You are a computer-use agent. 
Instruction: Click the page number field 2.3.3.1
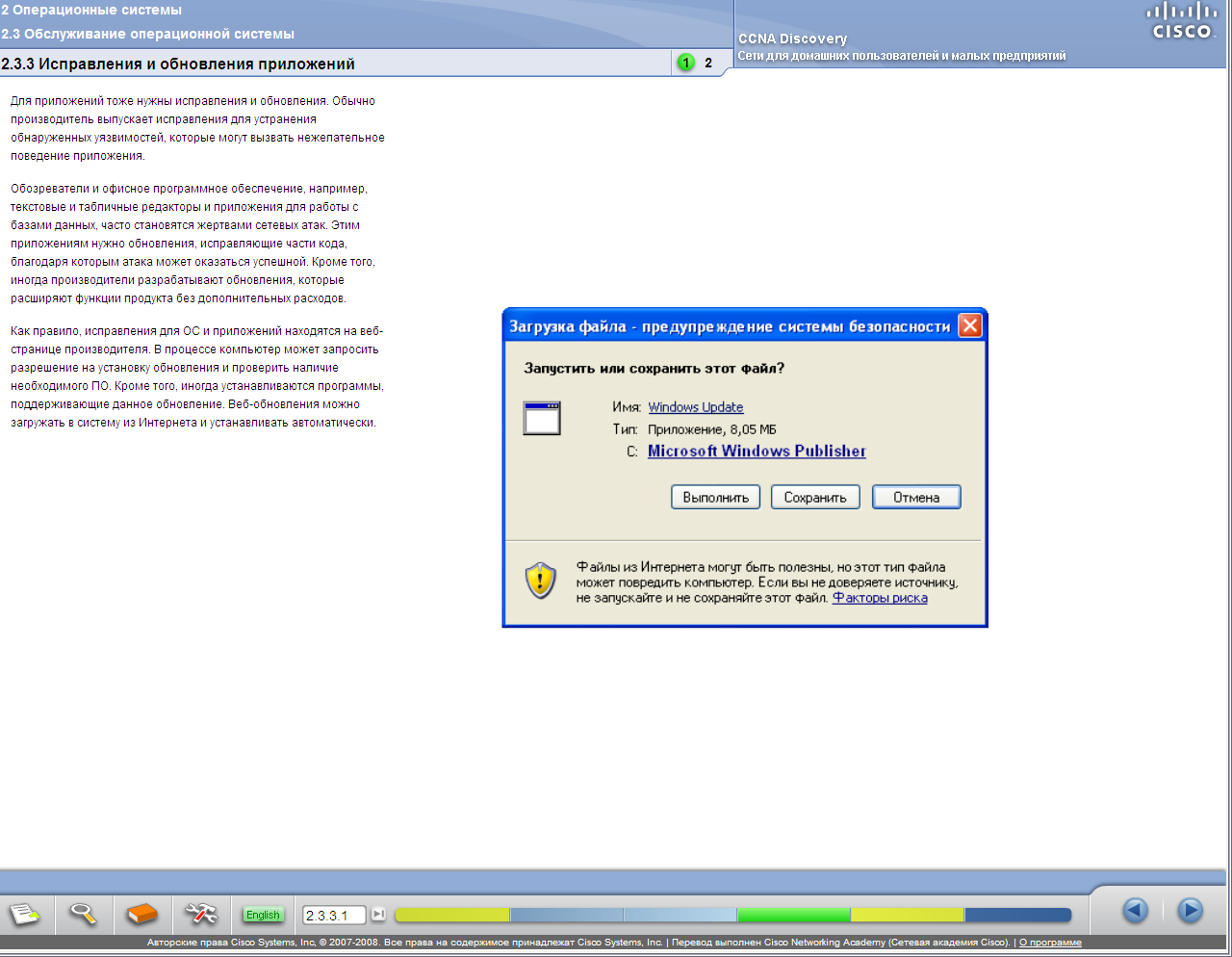click(x=334, y=915)
